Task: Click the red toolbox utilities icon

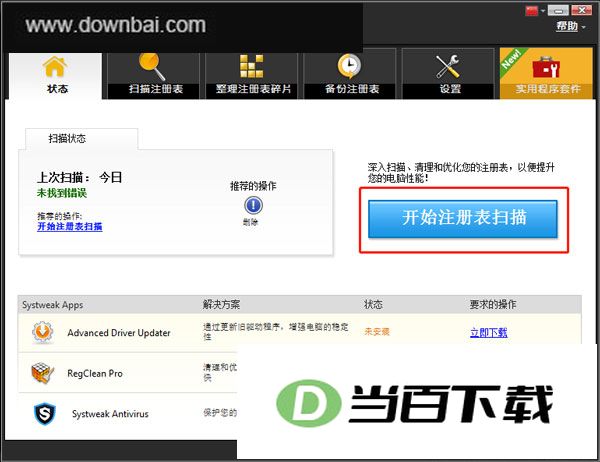Action: [546, 67]
